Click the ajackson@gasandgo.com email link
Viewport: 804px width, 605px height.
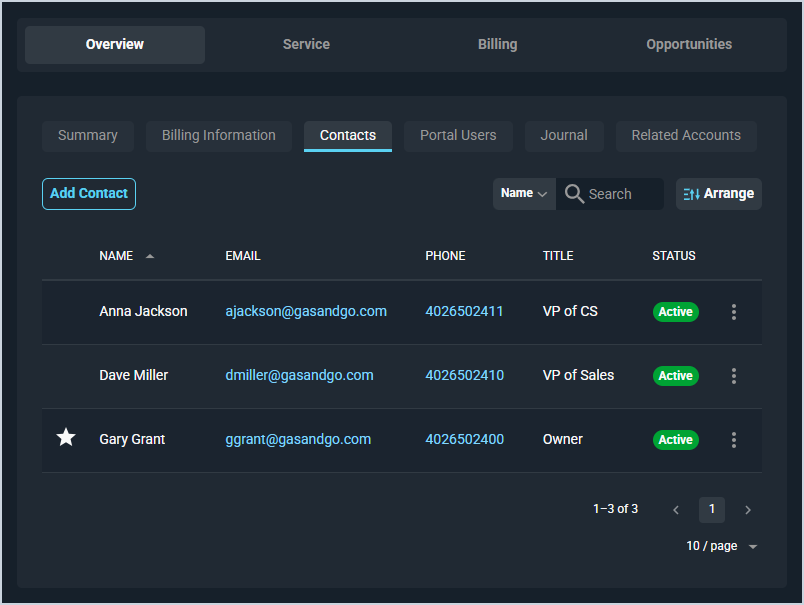pyautogui.click(x=306, y=311)
